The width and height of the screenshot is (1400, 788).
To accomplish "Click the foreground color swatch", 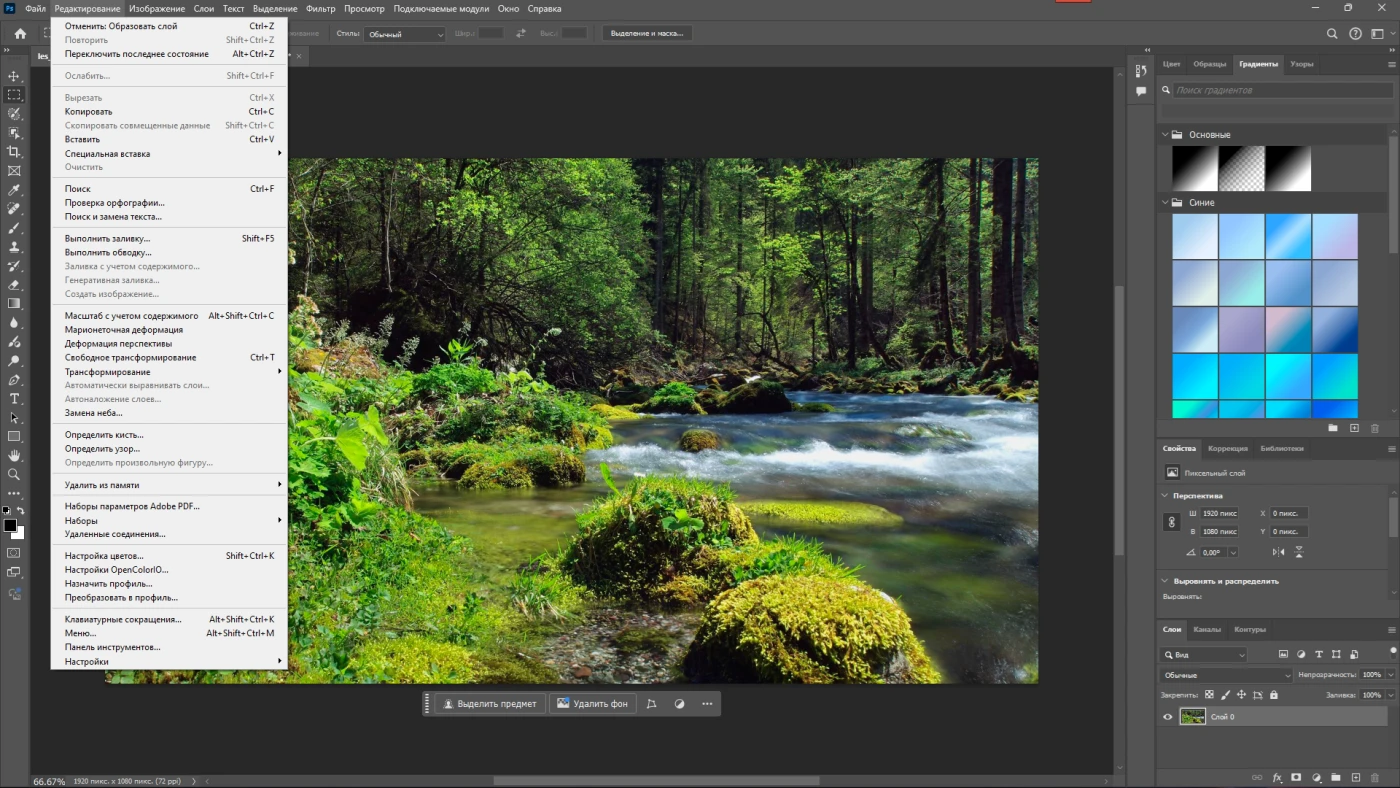I will coord(10,526).
